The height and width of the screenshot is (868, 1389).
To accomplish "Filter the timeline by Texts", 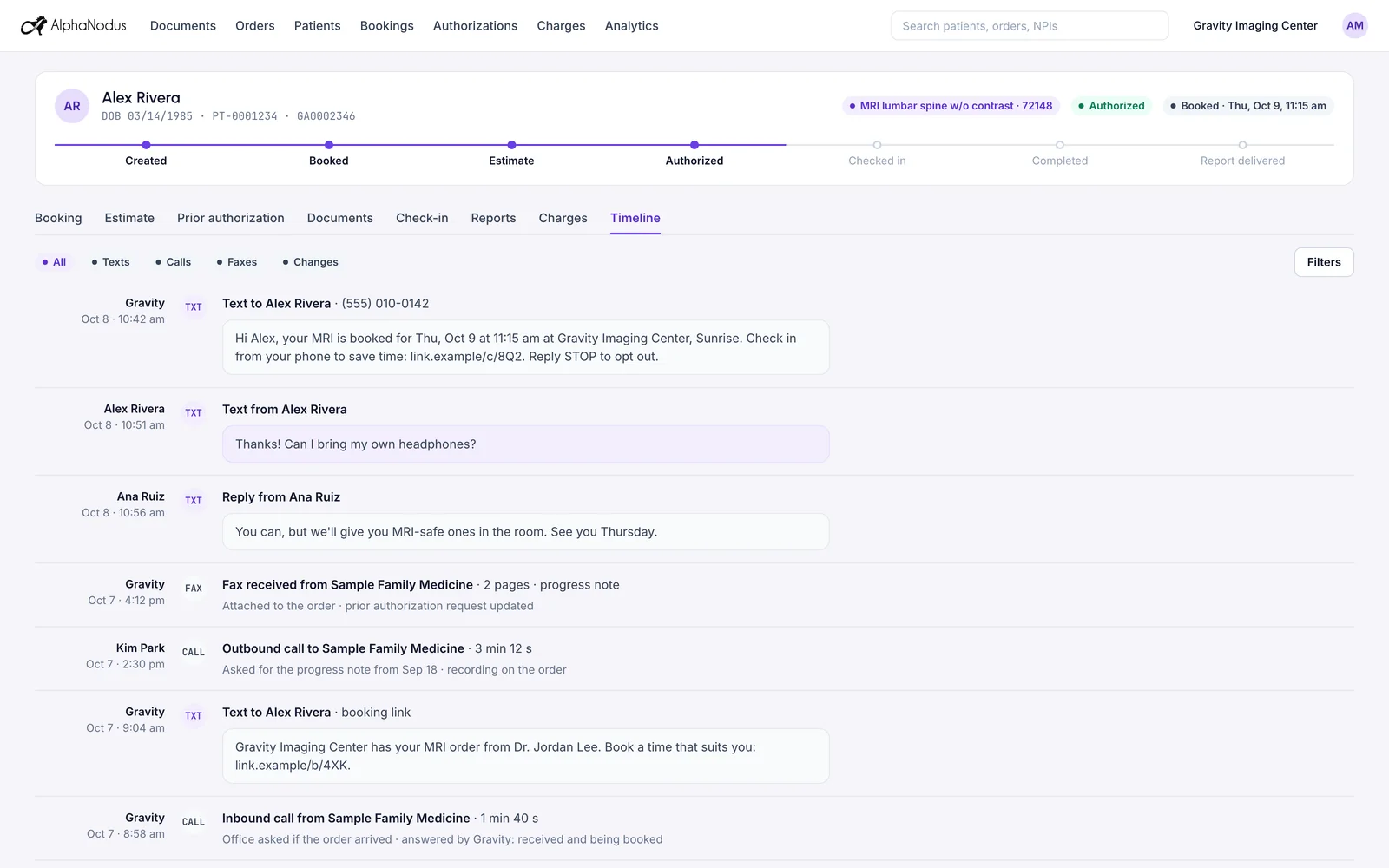I will pos(110,262).
